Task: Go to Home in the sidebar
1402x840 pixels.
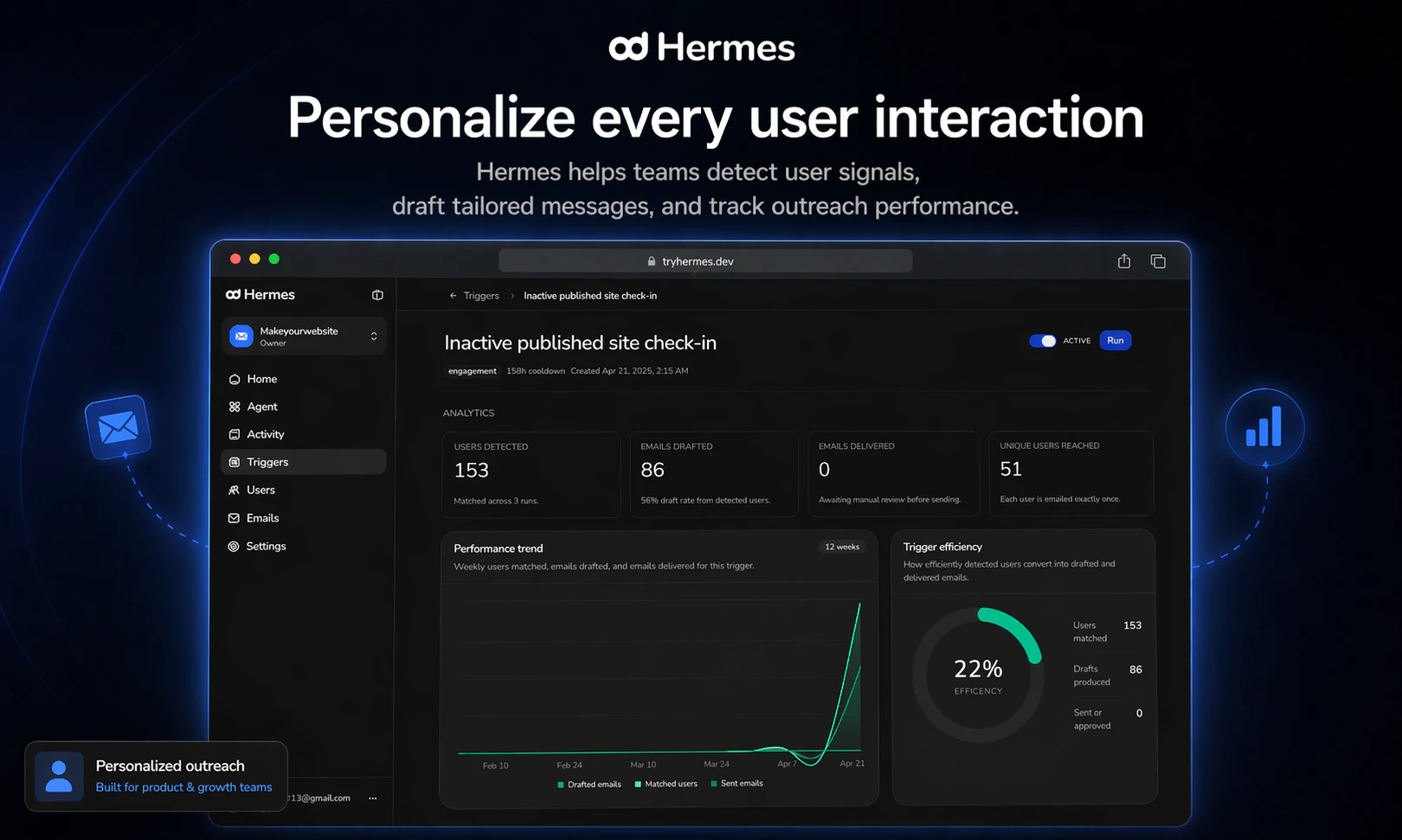Action: (304, 379)
